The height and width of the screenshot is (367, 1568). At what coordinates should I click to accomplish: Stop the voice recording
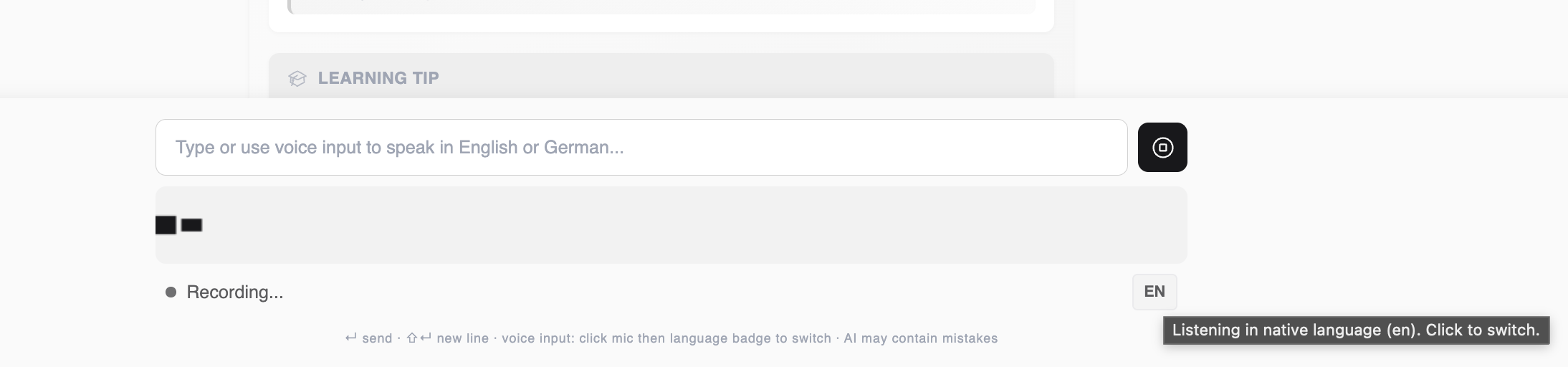click(1162, 148)
